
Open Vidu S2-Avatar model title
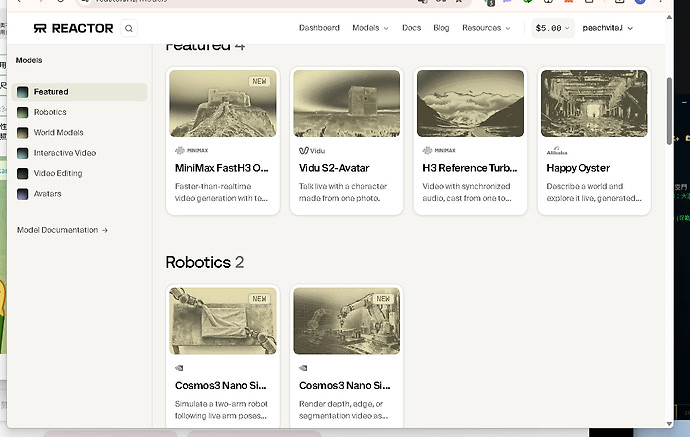click(x=334, y=168)
